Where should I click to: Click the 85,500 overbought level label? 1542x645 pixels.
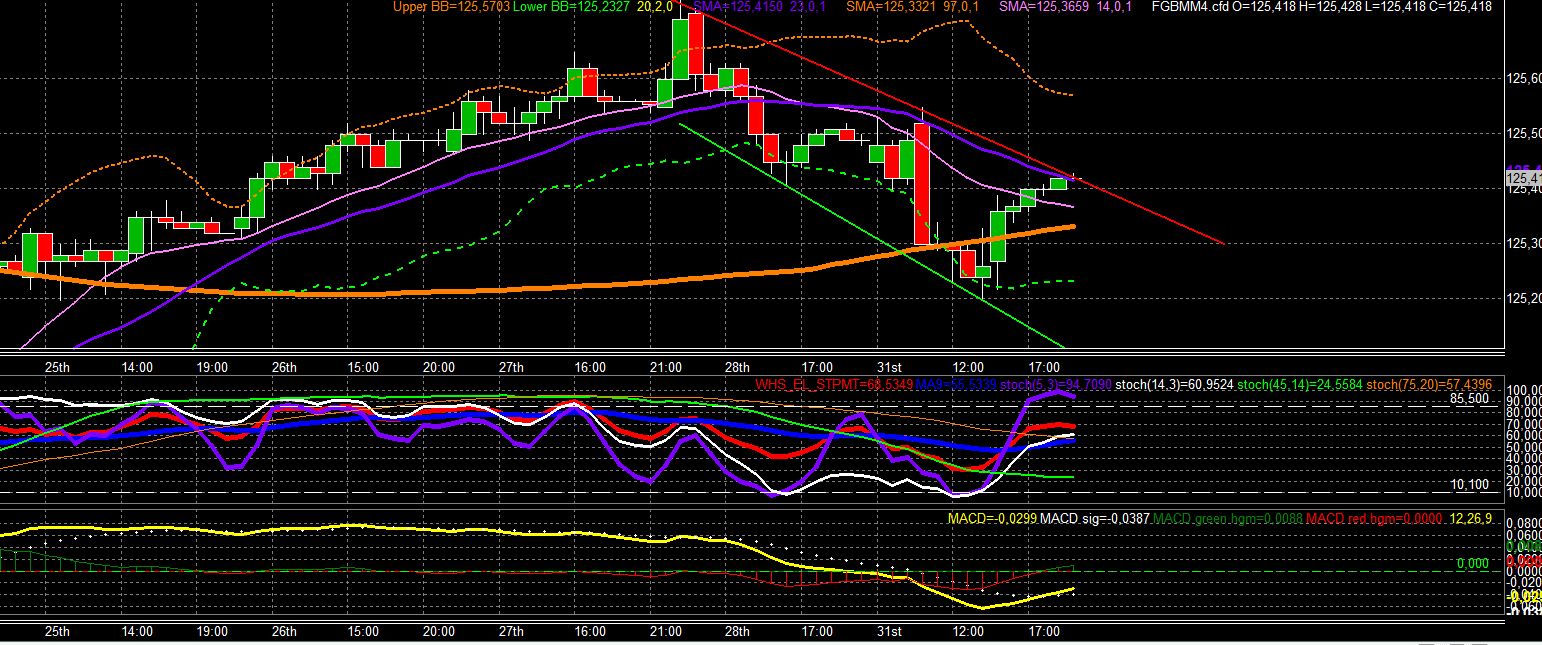coord(1469,398)
